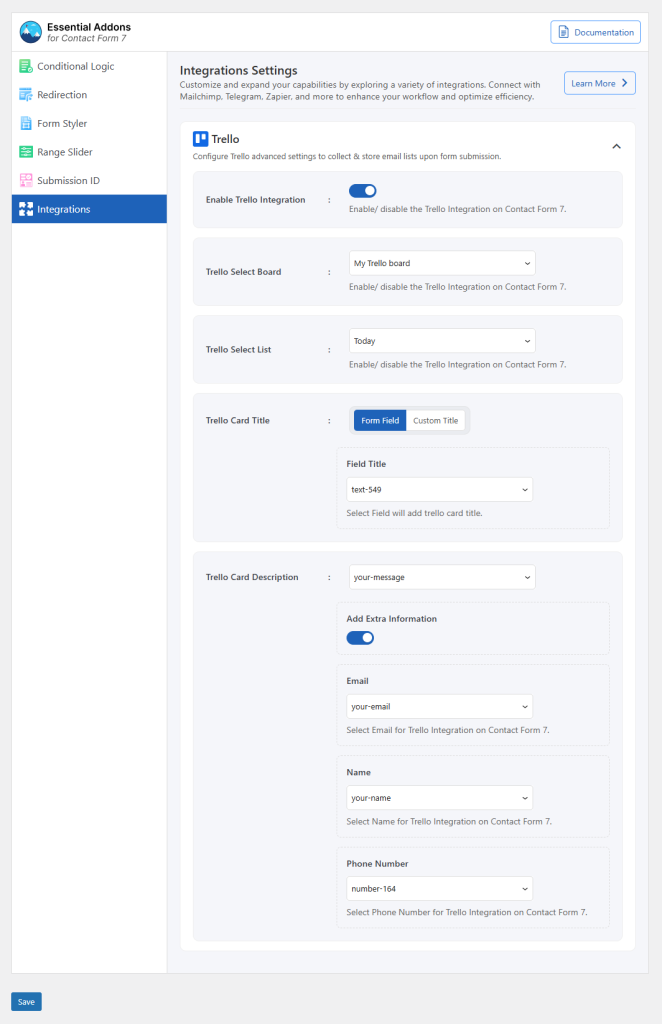The height and width of the screenshot is (1024, 662).
Task: Open the Documentation button
Action: tap(595, 32)
